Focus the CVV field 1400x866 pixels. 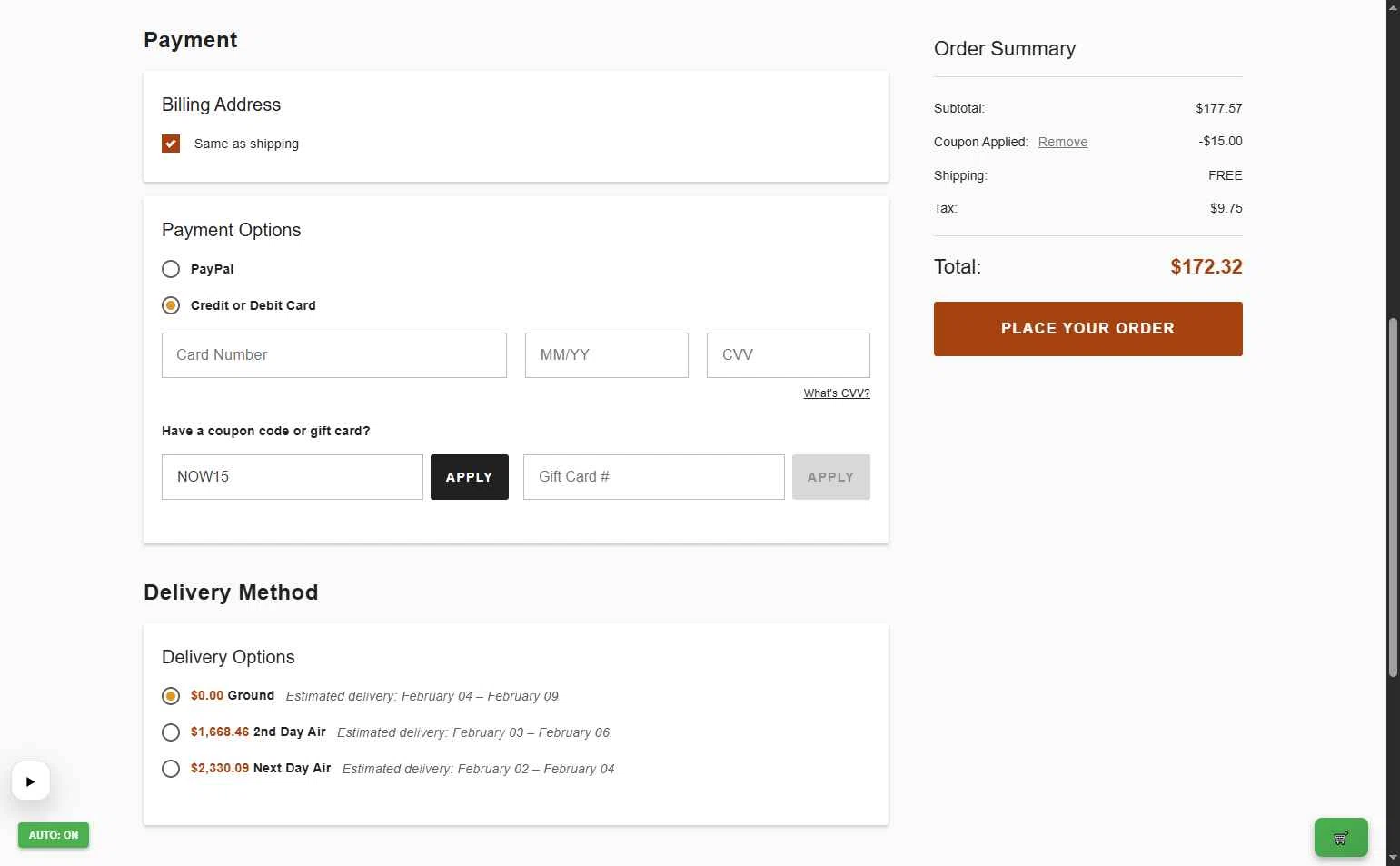(789, 355)
